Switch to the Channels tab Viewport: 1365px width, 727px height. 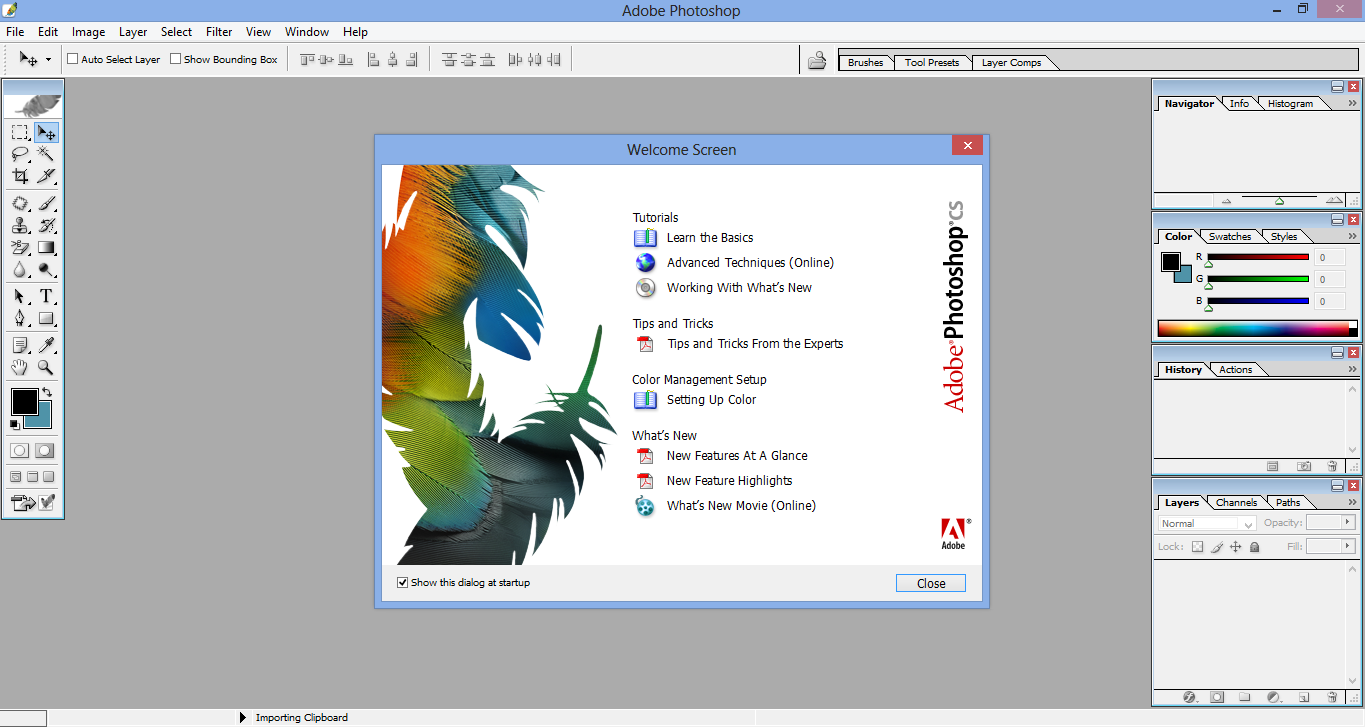pos(1236,502)
